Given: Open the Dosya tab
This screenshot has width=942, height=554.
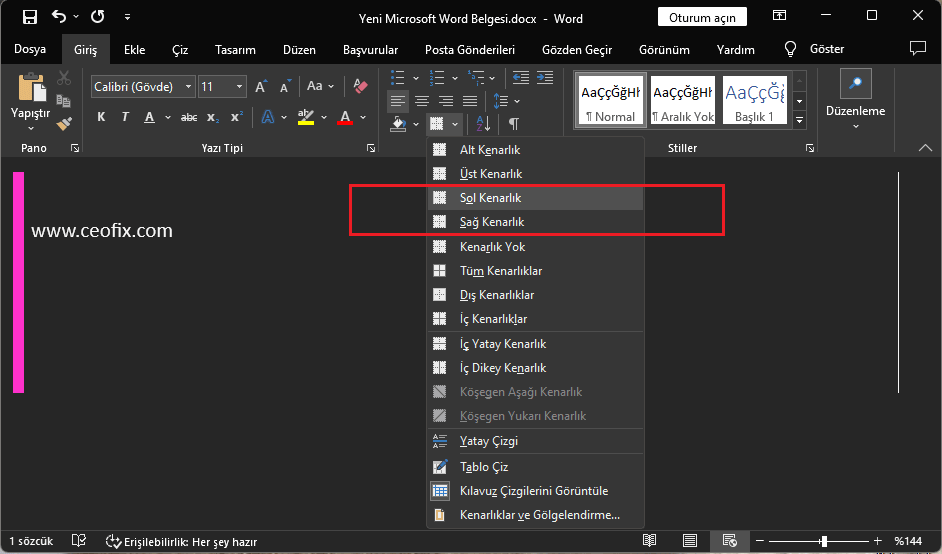Looking at the screenshot, I should coord(30,49).
